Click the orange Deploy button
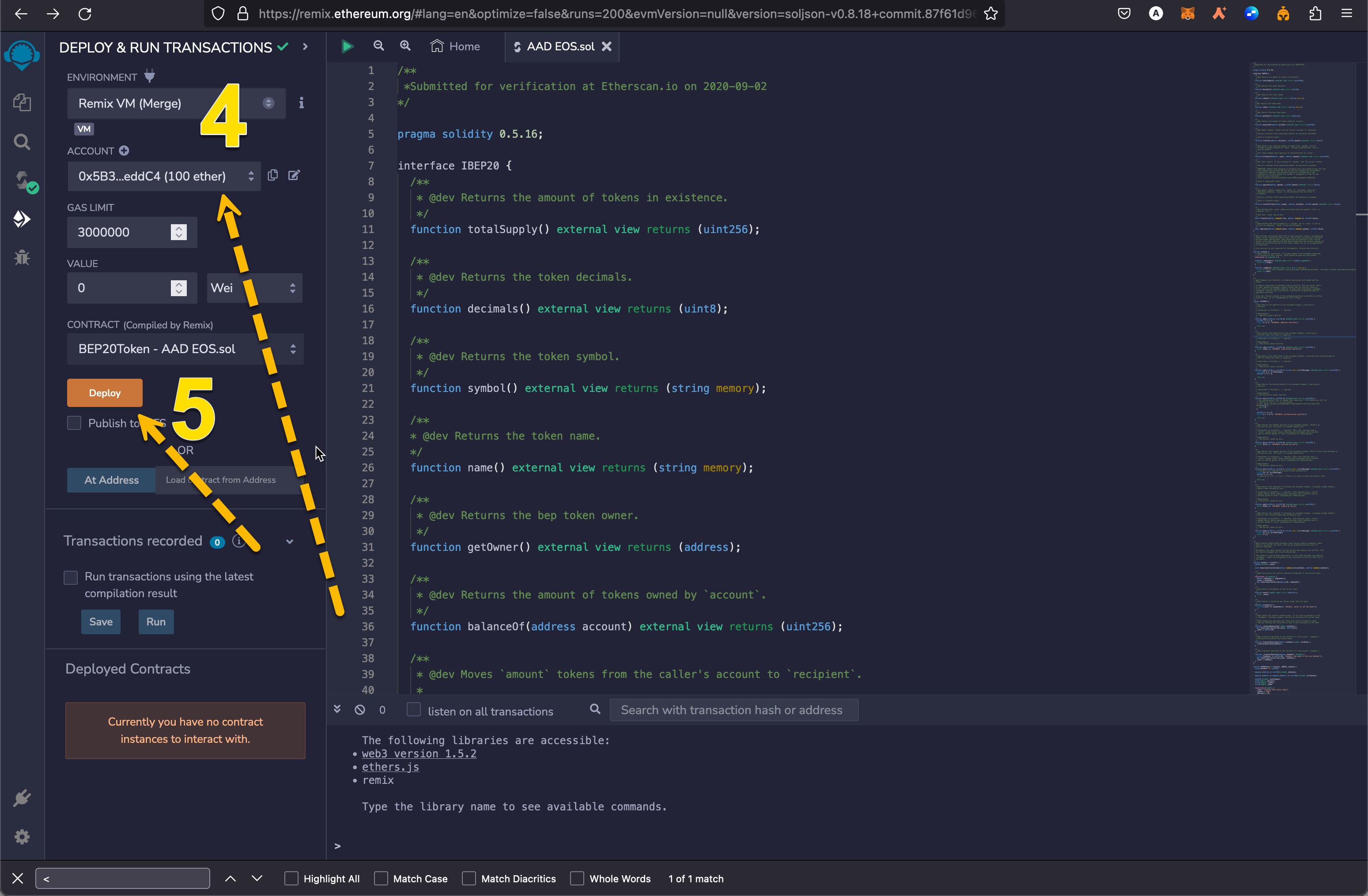Screen dimensions: 1368x896 (105, 393)
